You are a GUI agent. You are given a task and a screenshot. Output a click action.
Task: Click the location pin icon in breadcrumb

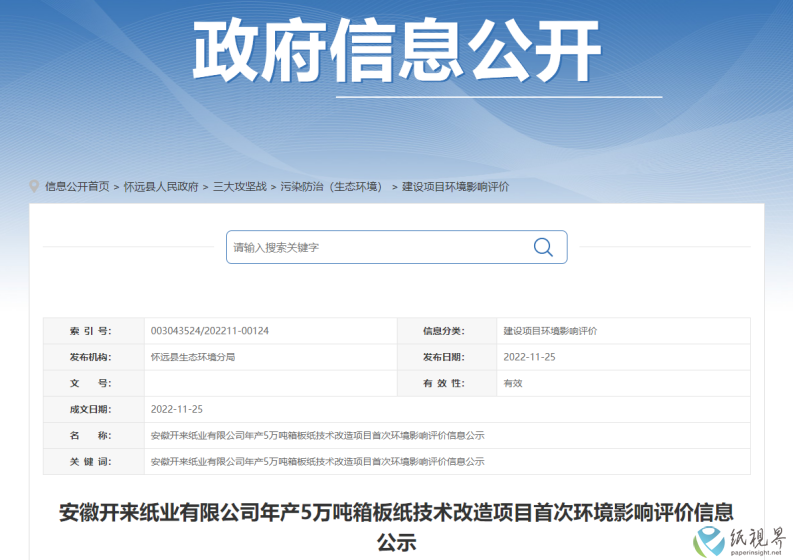tap(34, 187)
